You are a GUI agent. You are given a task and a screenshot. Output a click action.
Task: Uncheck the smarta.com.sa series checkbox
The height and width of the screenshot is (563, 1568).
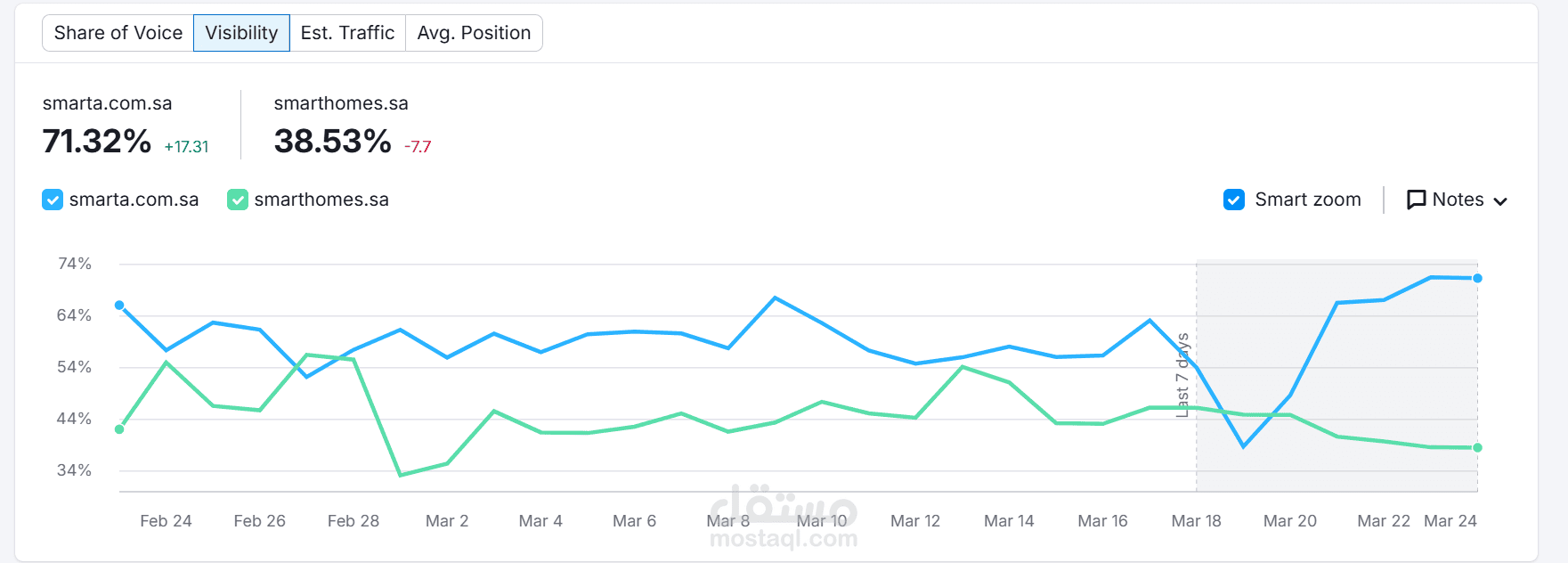pyautogui.click(x=53, y=200)
